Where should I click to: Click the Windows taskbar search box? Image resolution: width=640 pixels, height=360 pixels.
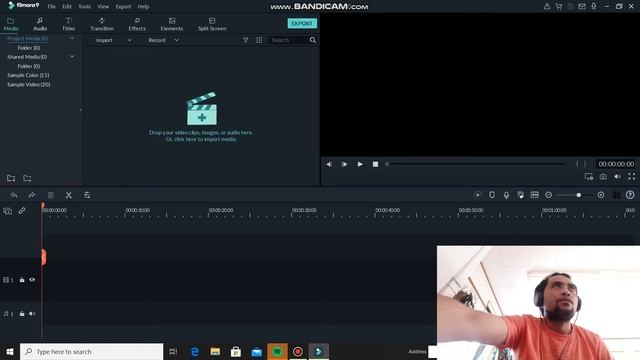point(91,351)
